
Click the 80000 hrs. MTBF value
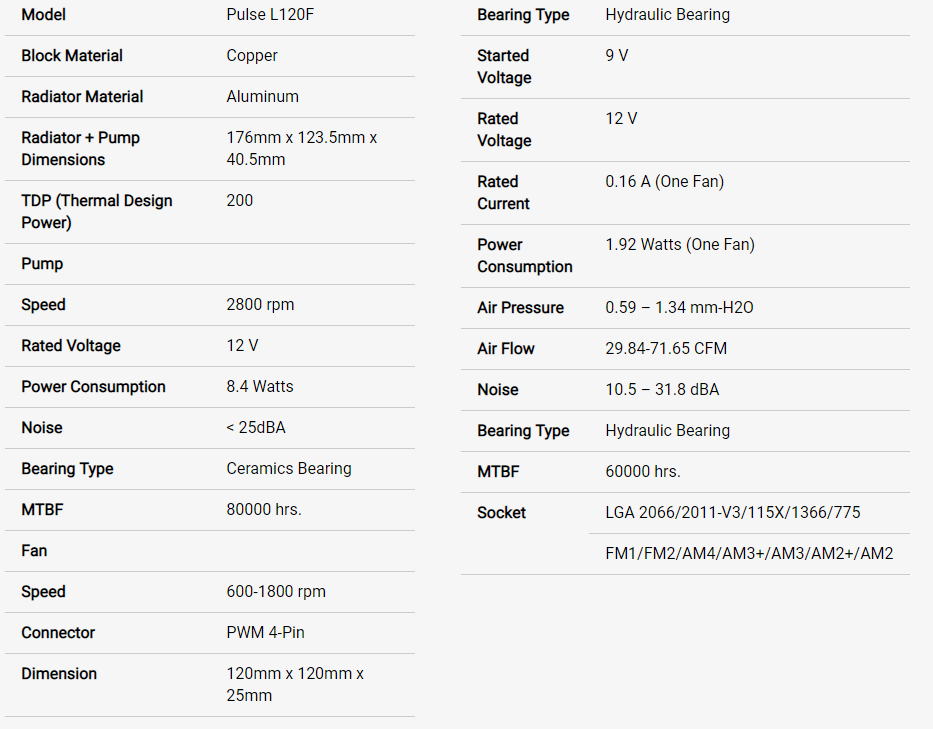[x=264, y=510]
